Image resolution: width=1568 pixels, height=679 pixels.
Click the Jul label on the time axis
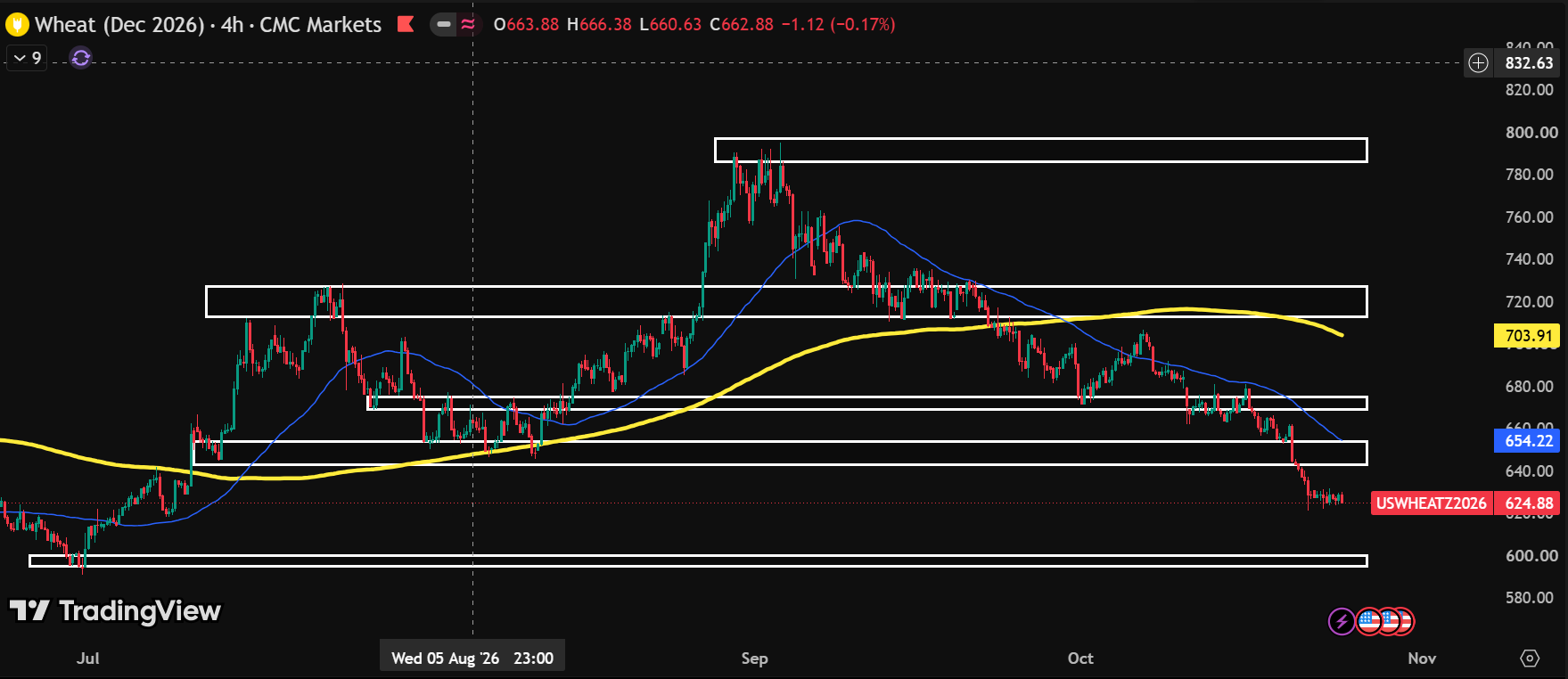pos(87,659)
